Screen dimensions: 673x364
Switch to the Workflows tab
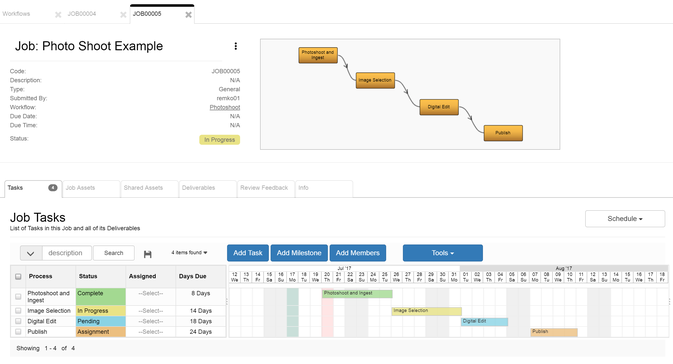pos(16,14)
